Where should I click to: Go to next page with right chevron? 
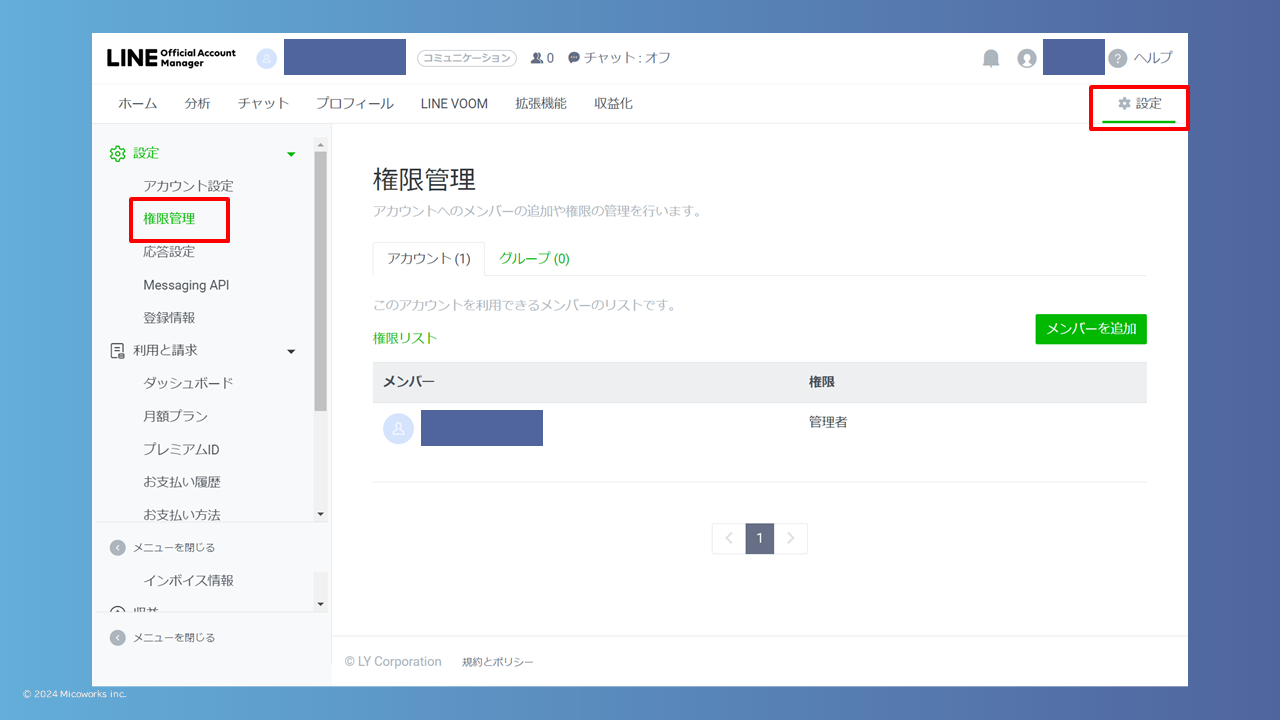pyautogui.click(x=791, y=538)
